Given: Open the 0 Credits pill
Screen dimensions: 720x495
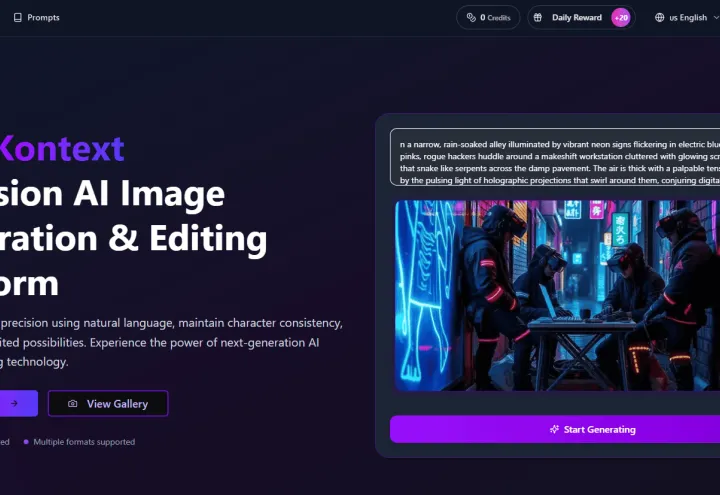Looking at the screenshot, I should 488,17.
